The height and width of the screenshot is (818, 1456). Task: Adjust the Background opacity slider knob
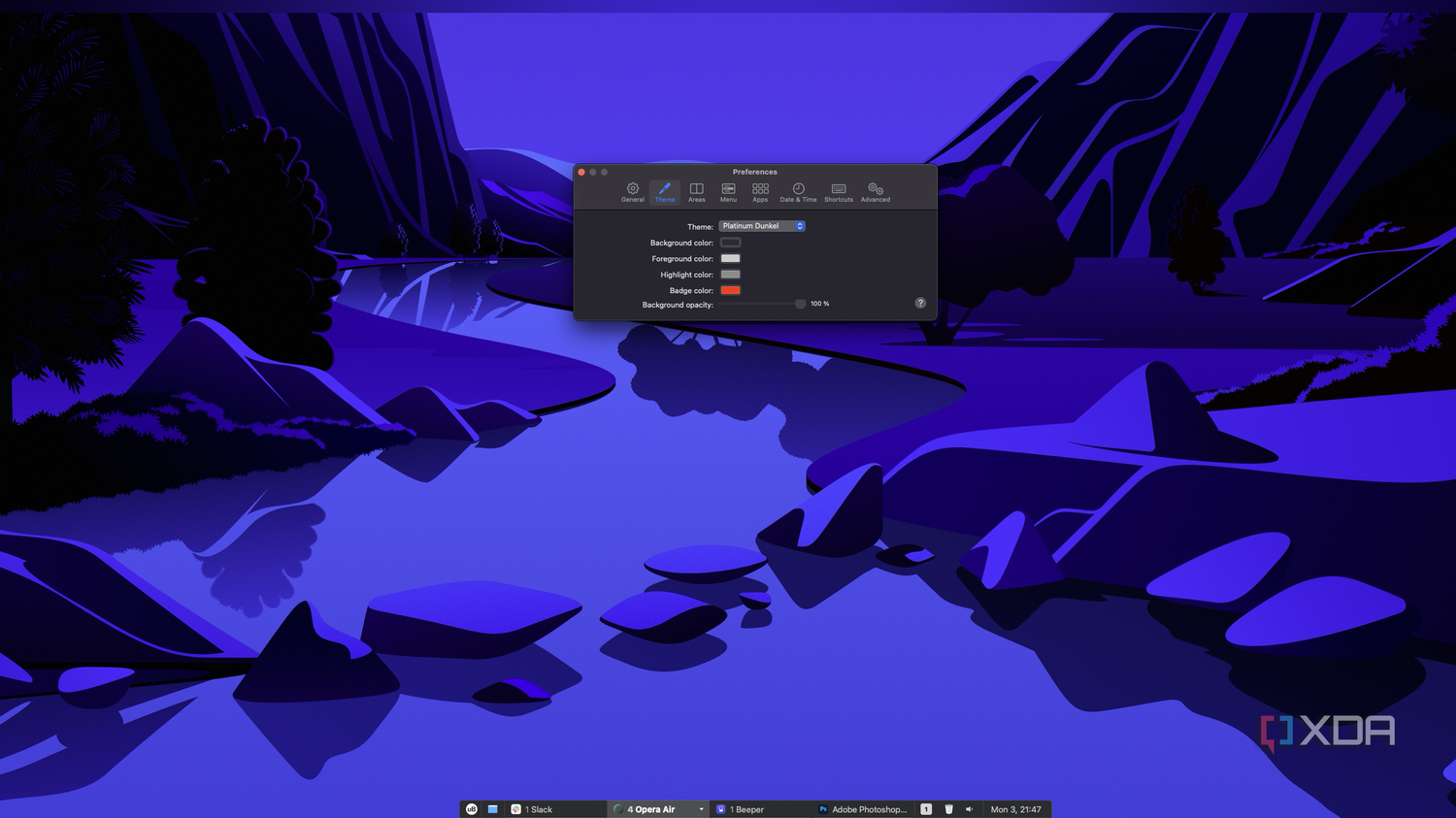801,304
